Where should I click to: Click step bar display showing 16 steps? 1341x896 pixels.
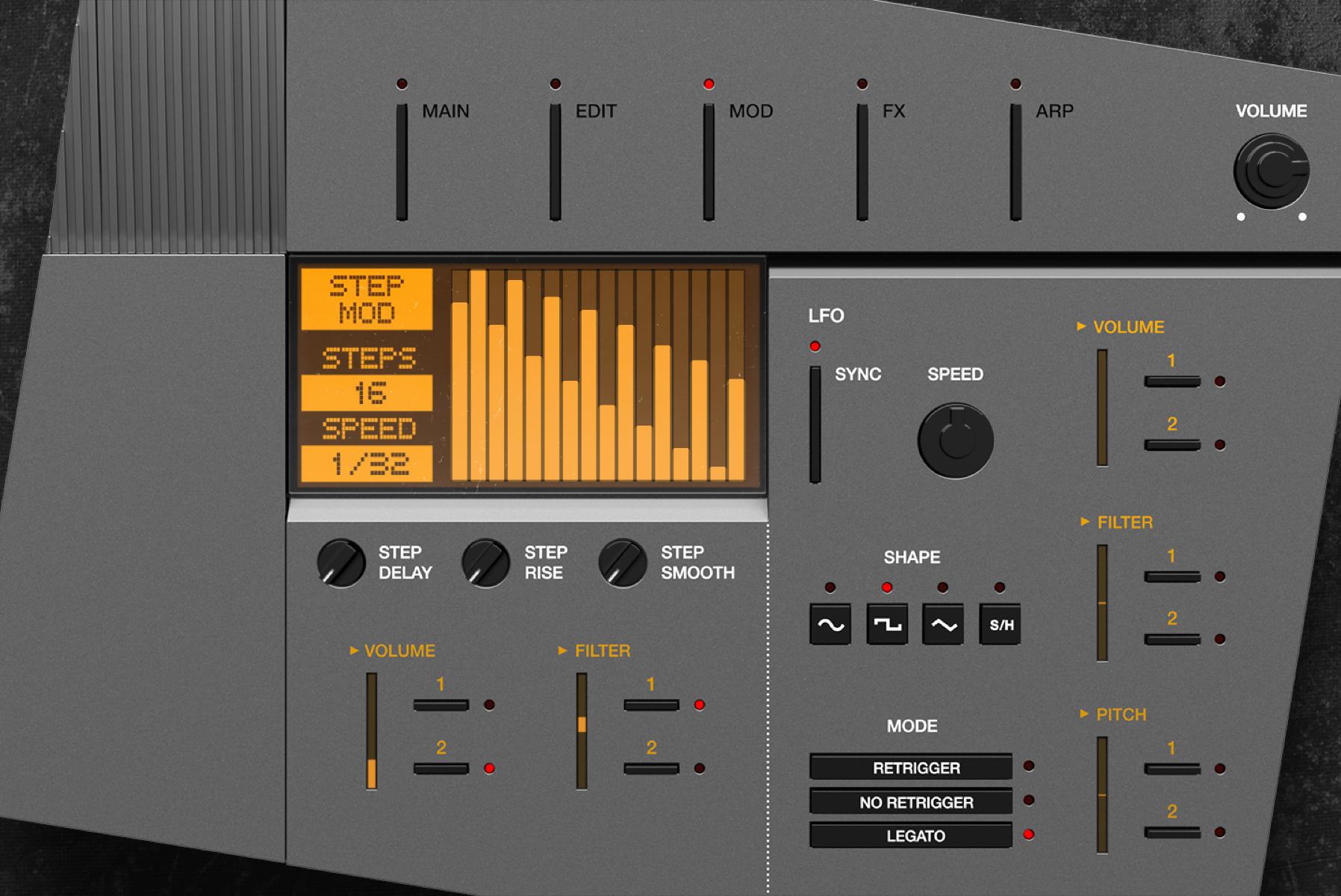tap(597, 373)
